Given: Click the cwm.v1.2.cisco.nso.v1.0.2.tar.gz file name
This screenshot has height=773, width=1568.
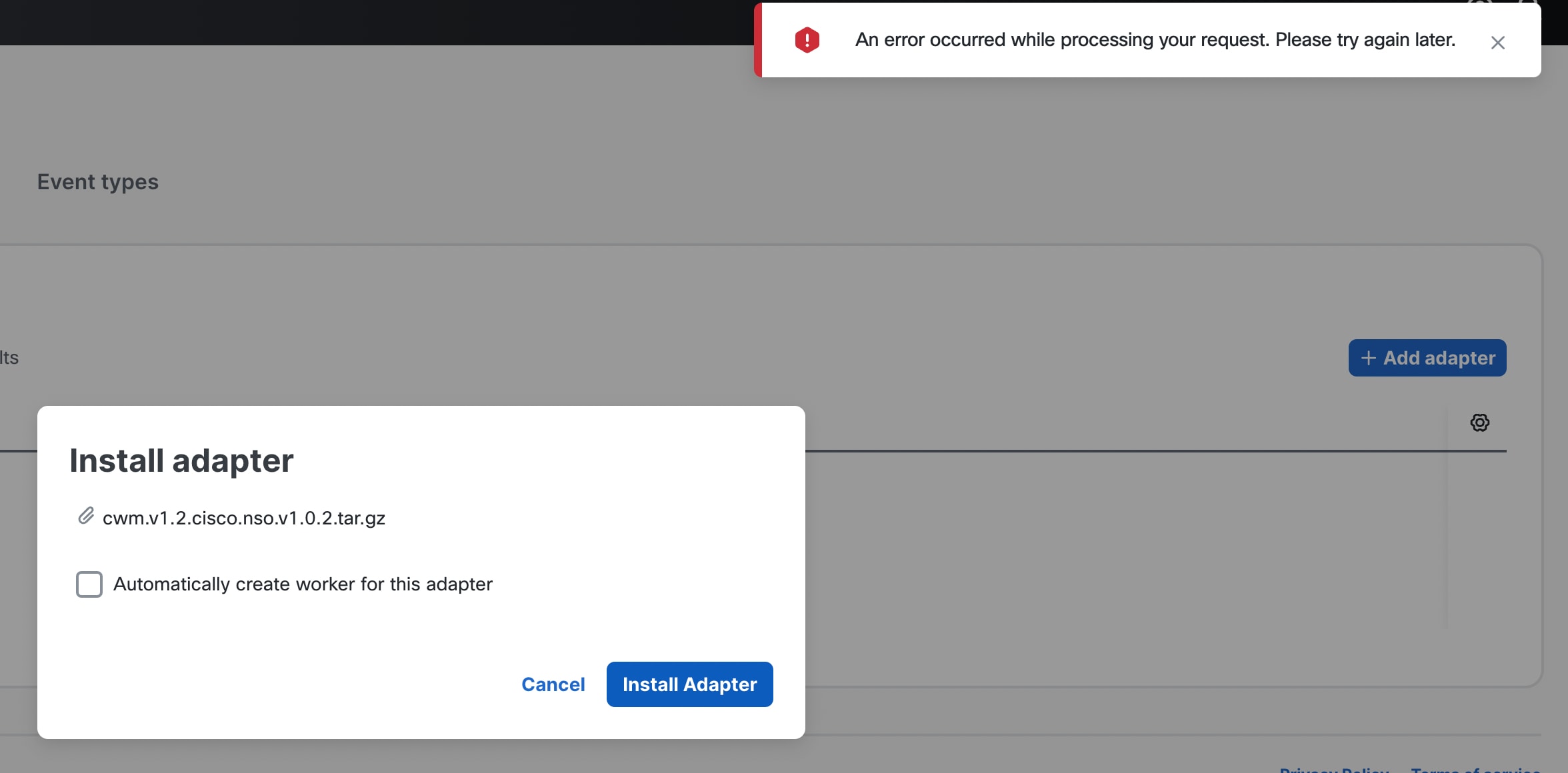Looking at the screenshot, I should point(244,518).
